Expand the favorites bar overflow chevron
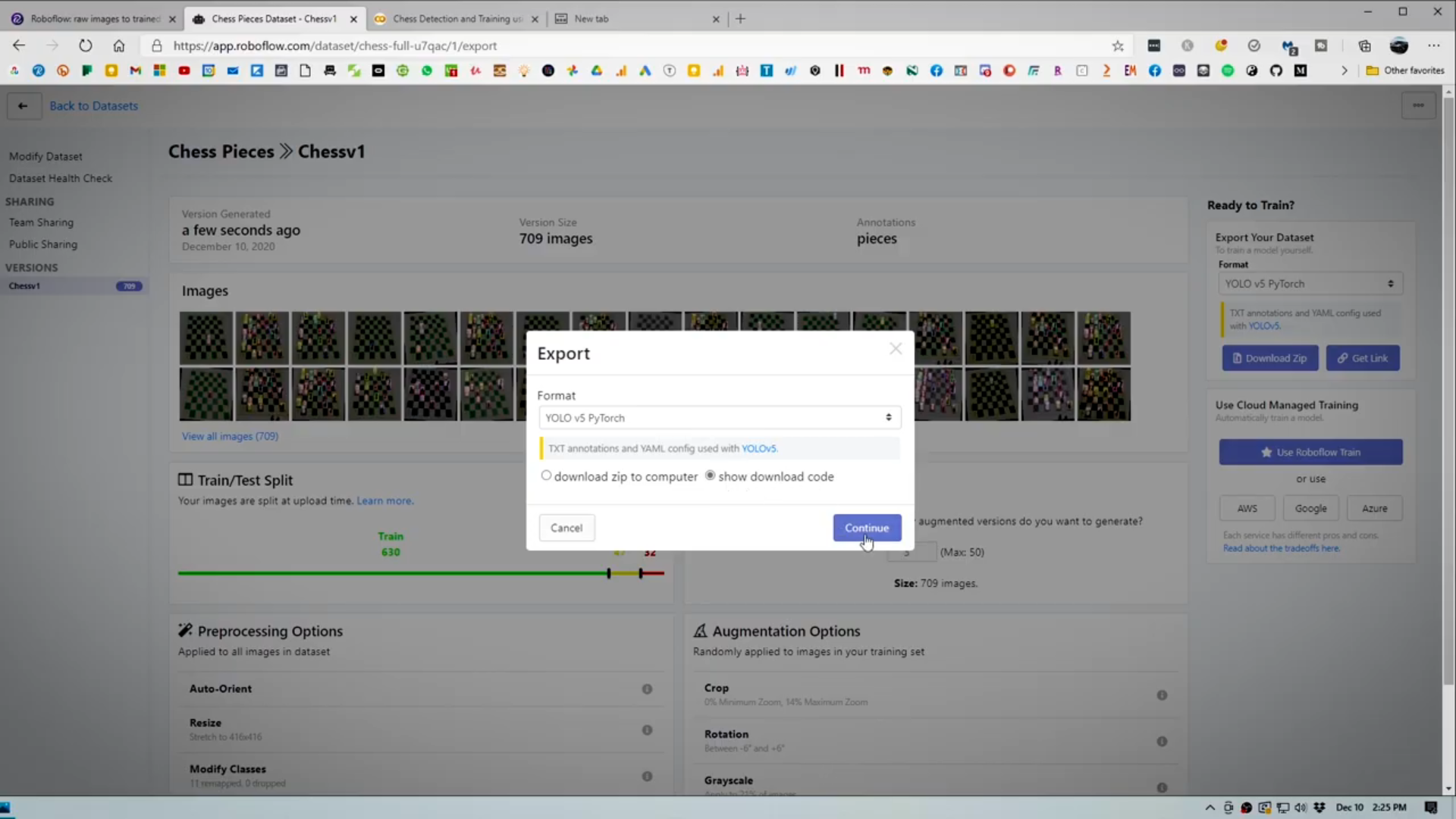This screenshot has height=819, width=1456. pyautogui.click(x=1345, y=71)
